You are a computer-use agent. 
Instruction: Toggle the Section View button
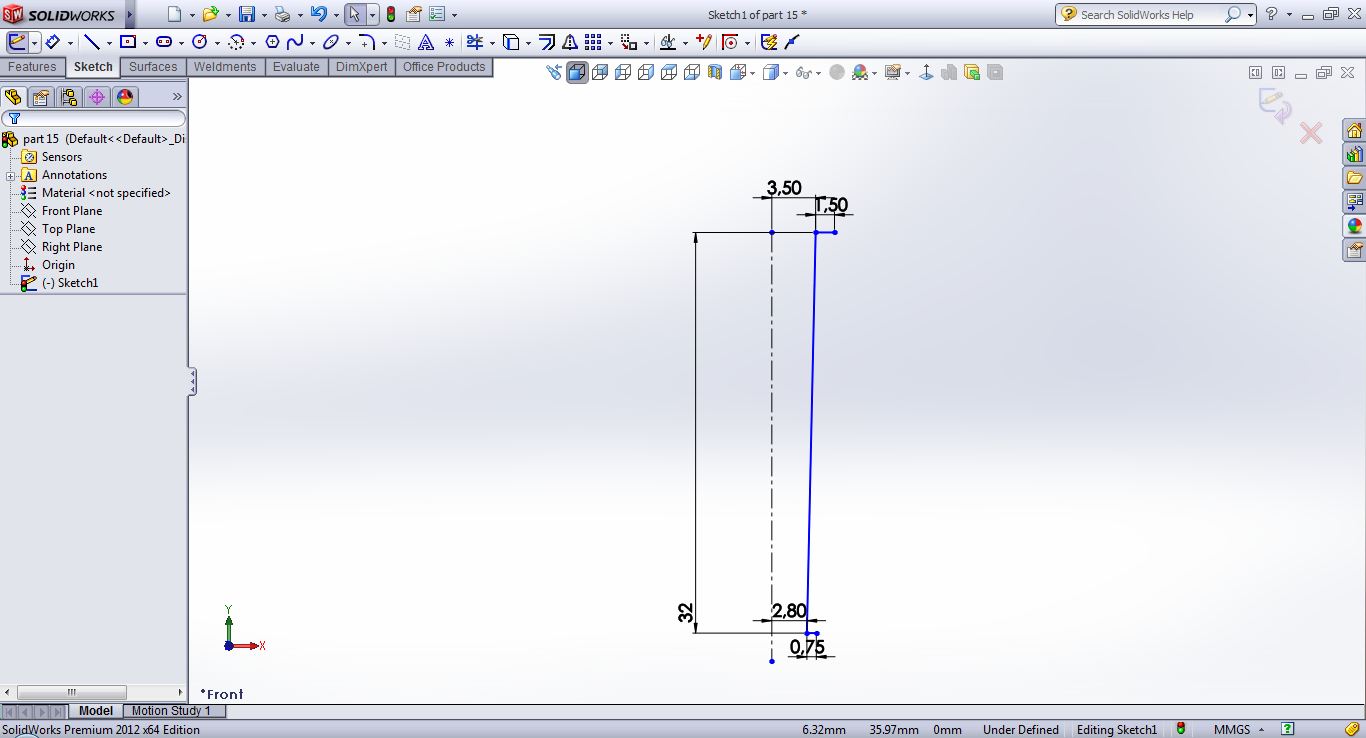[714, 72]
